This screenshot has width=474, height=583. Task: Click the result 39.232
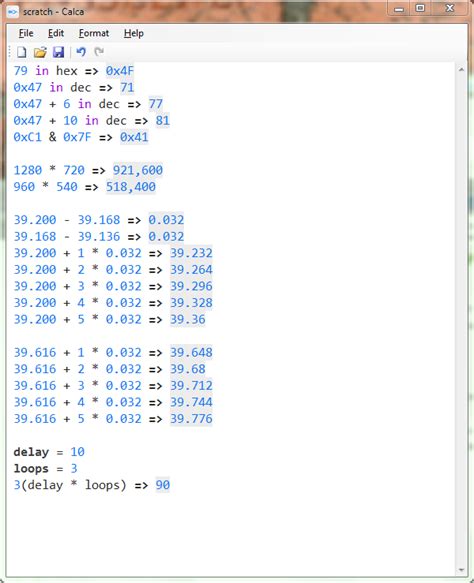click(191, 253)
